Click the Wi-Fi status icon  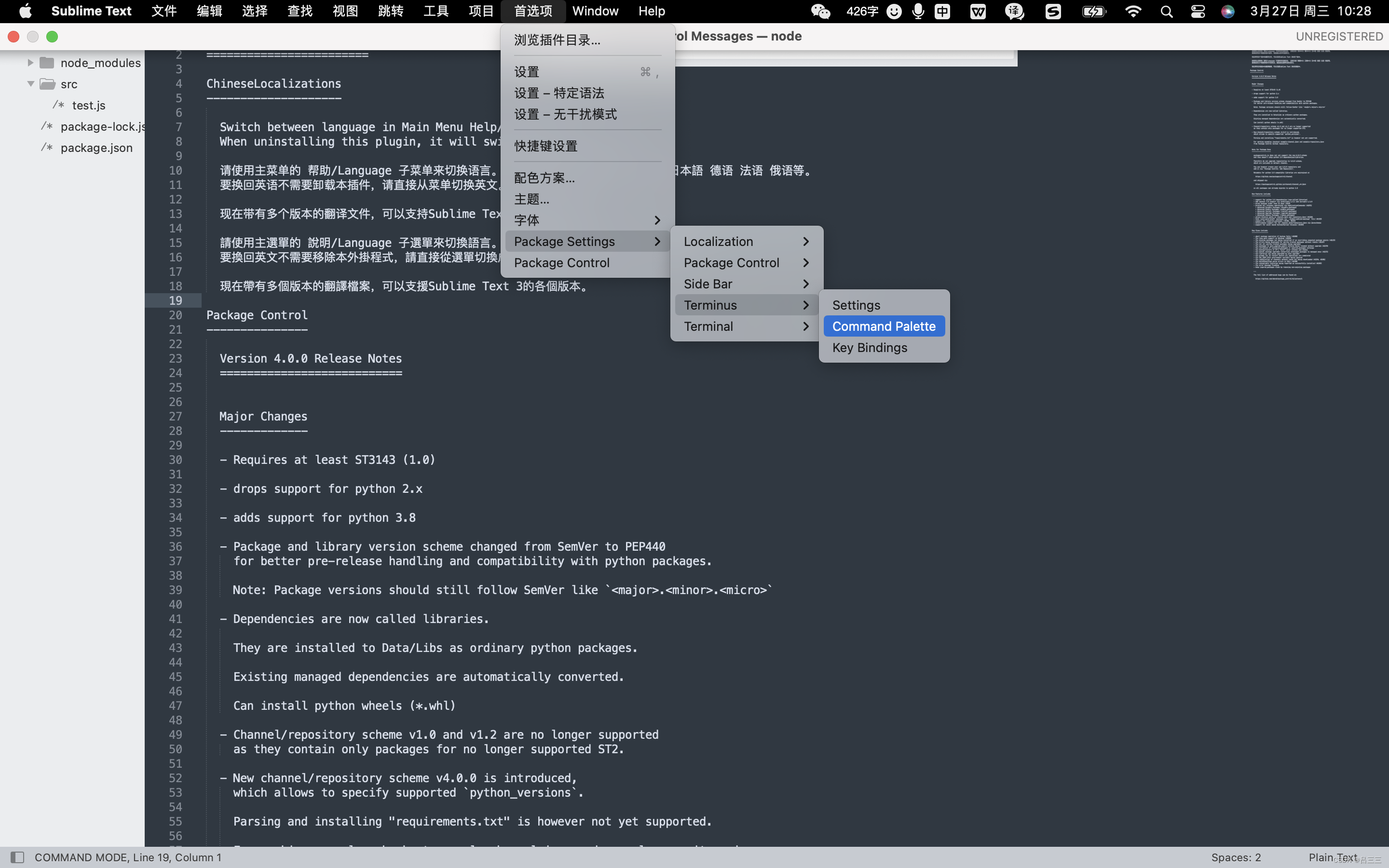1132,11
